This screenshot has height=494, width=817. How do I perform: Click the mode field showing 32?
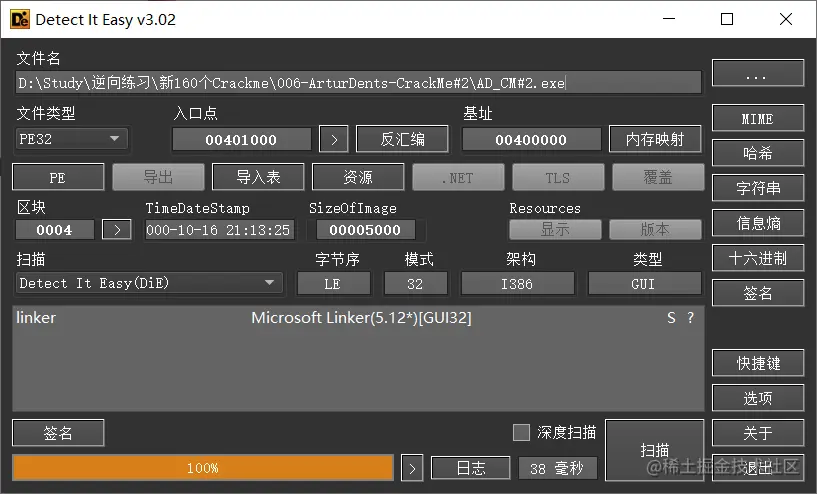[415, 284]
